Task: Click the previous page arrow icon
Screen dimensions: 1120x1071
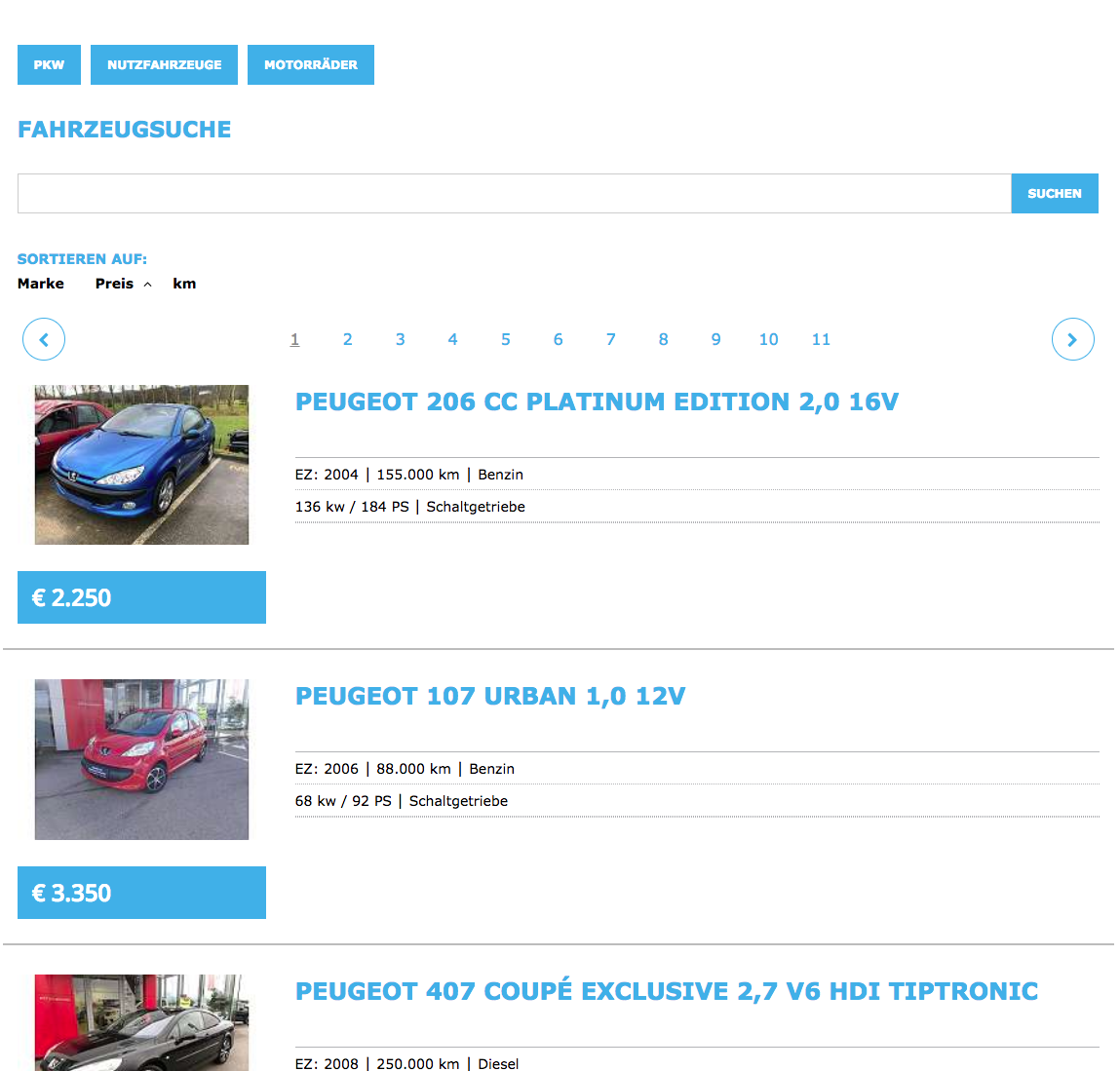Action: pos(44,339)
